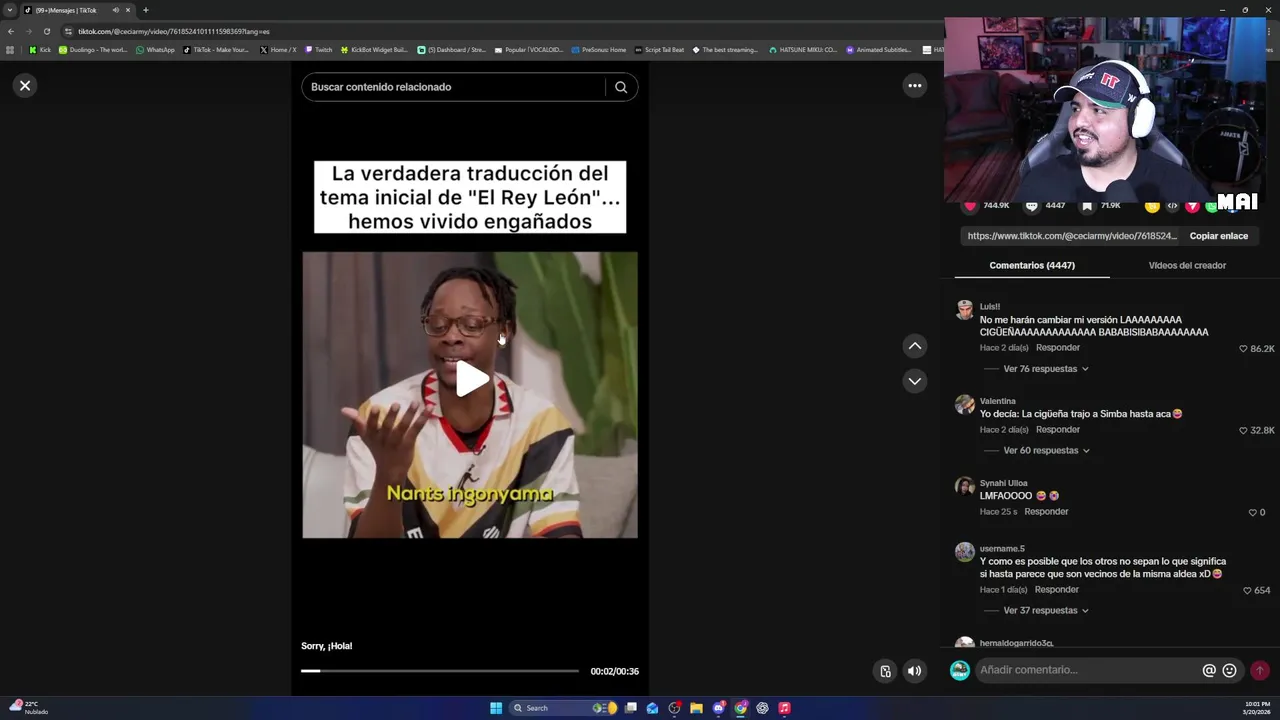The height and width of the screenshot is (720, 1280).
Task: Open the Kick bookmark
Action: pyautogui.click(x=40, y=50)
